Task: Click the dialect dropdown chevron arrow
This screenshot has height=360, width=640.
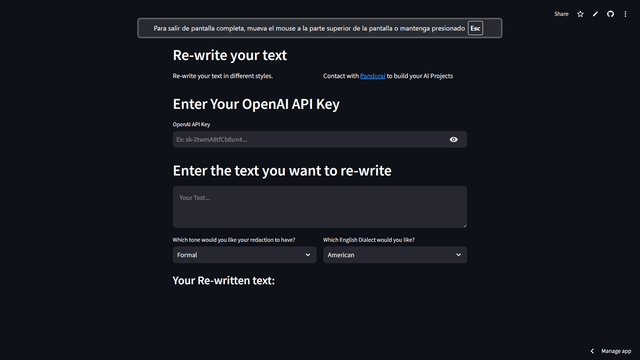Action: click(x=458, y=255)
